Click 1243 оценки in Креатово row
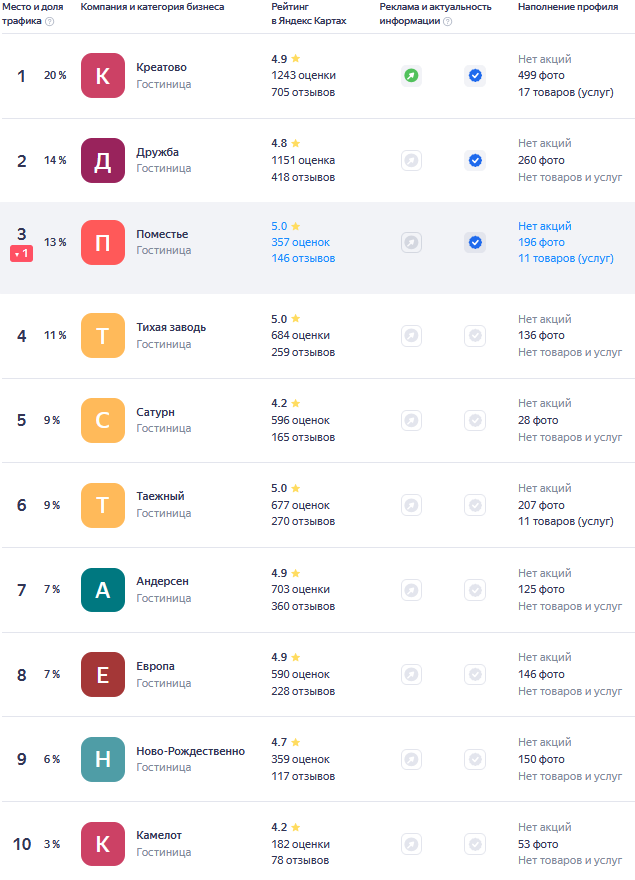 click(303, 75)
